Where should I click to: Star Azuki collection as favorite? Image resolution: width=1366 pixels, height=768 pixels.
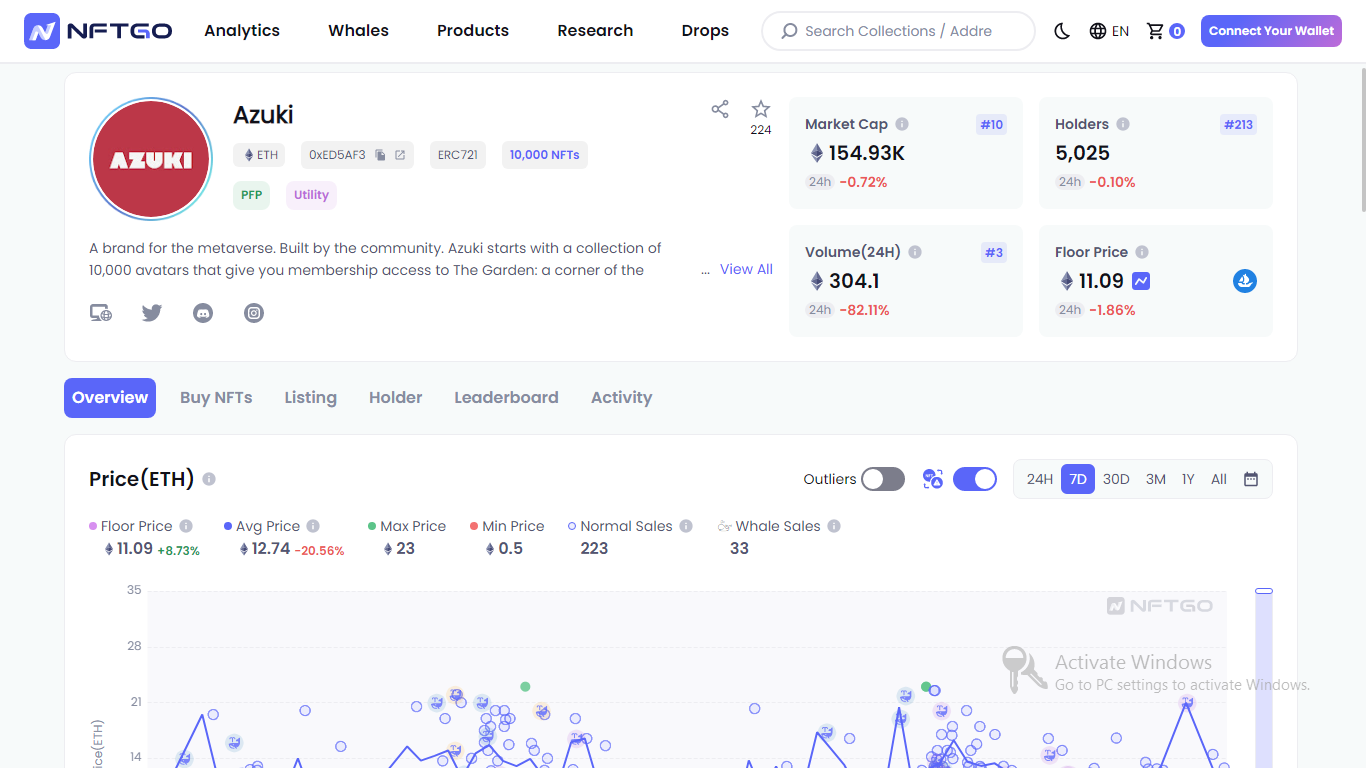click(761, 109)
